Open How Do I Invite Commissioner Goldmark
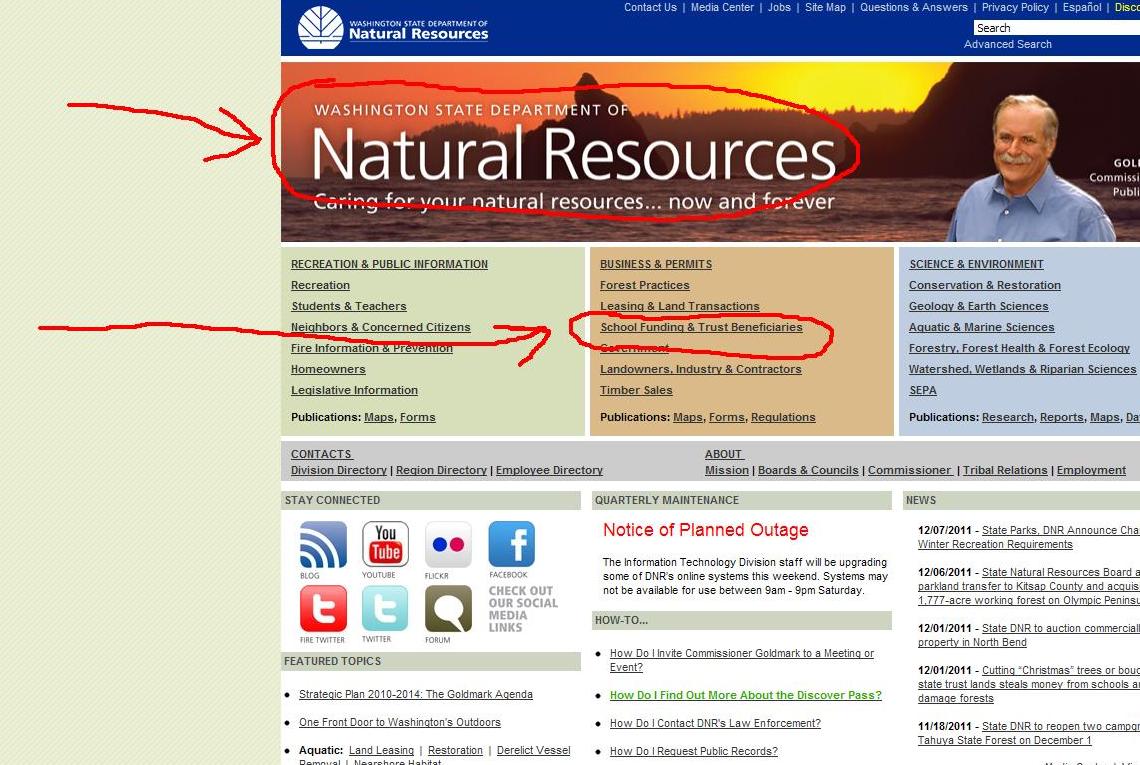The width and height of the screenshot is (1140, 765). [x=742, y=660]
